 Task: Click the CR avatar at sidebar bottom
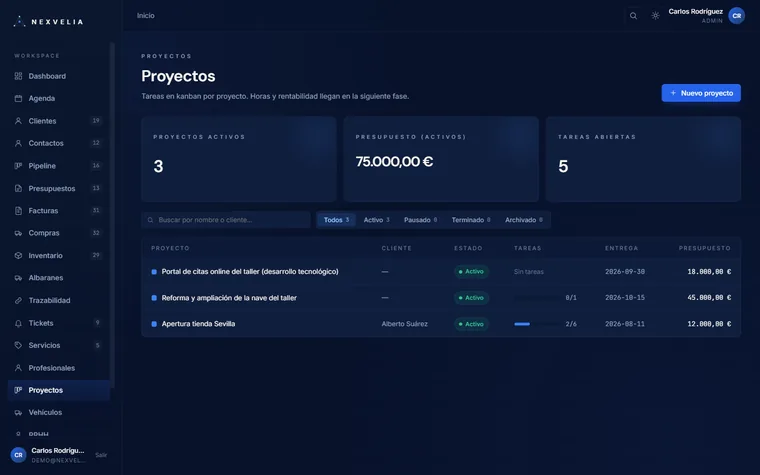[18, 455]
